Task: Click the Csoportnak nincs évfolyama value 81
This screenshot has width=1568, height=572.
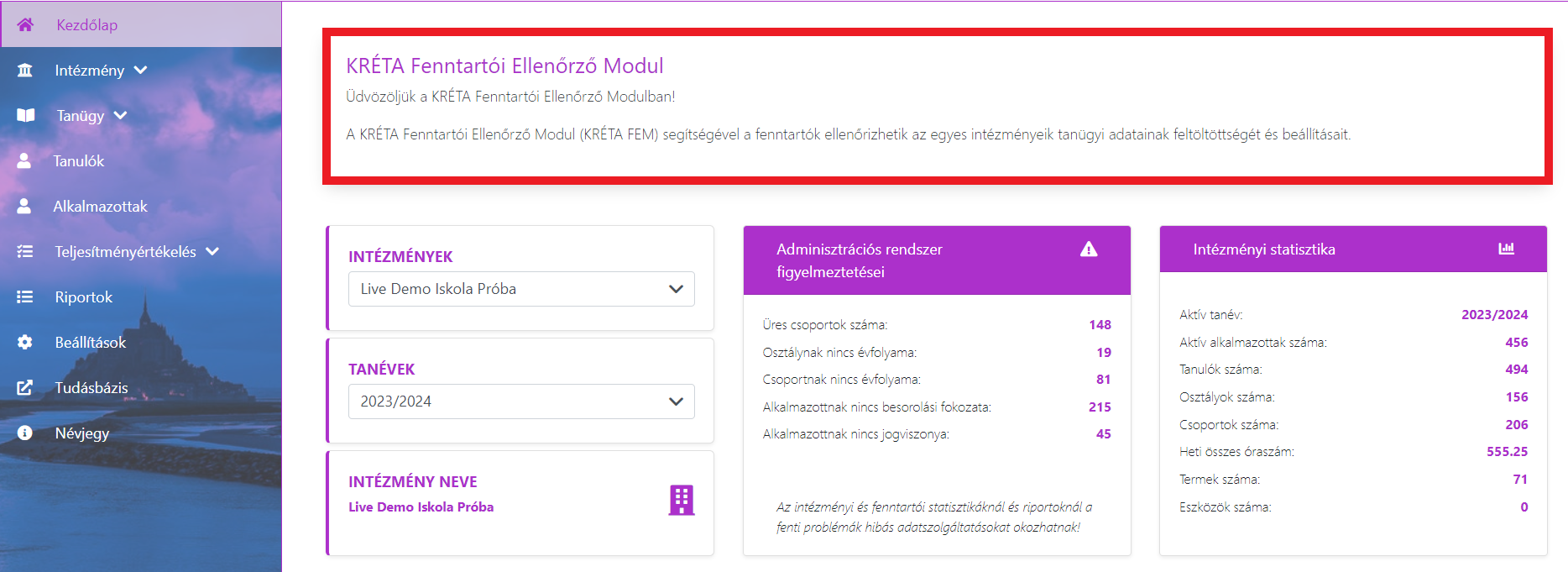Action: [1104, 380]
